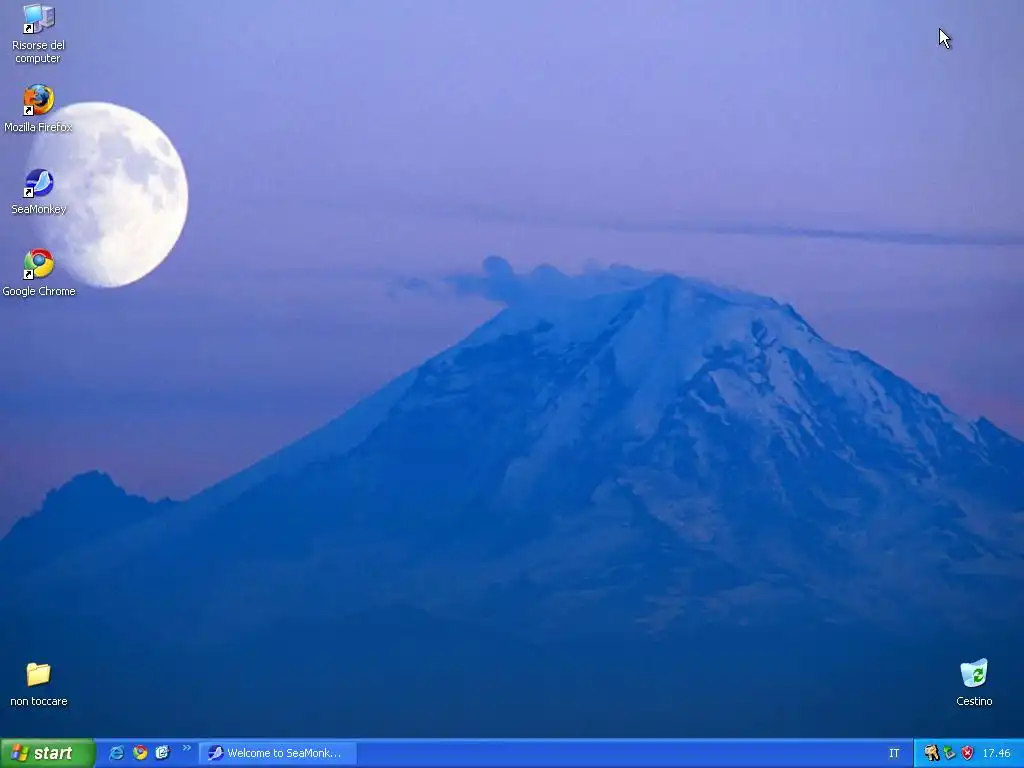1024x768 pixels.
Task: Select the Google Chrome desktop shortcut
Action: click(39, 273)
